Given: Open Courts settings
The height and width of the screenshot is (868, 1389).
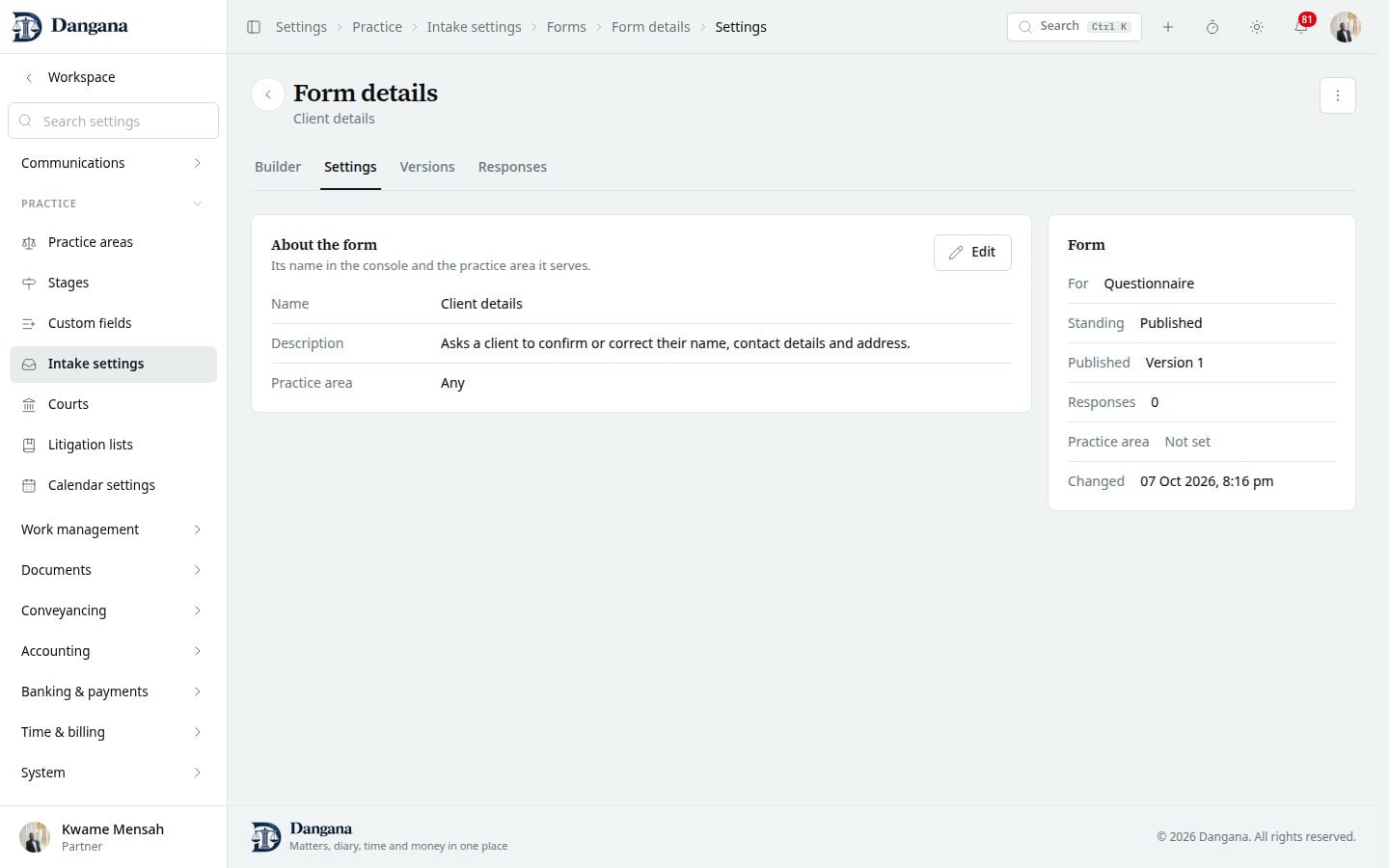Looking at the screenshot, I should (x=113, y=404).
